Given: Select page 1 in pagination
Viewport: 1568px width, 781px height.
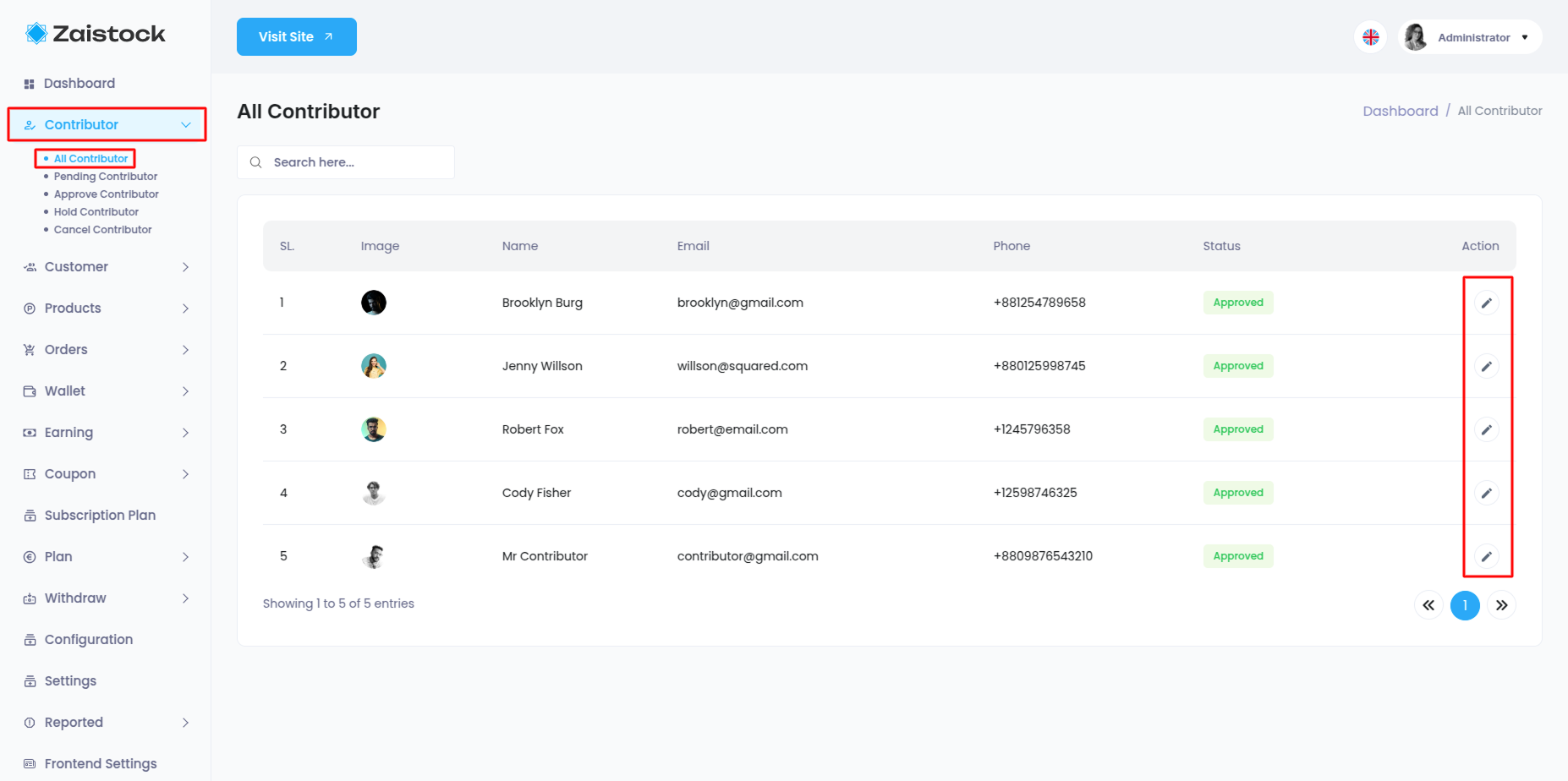Looking at the screenshot, I should click(x=1465, y=605).
